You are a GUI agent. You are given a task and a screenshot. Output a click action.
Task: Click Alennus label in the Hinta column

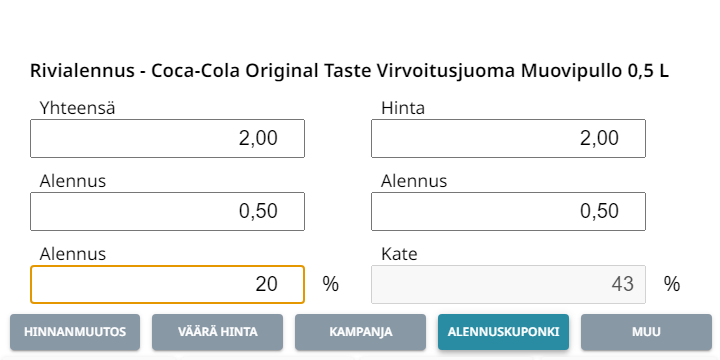(414, 181)
